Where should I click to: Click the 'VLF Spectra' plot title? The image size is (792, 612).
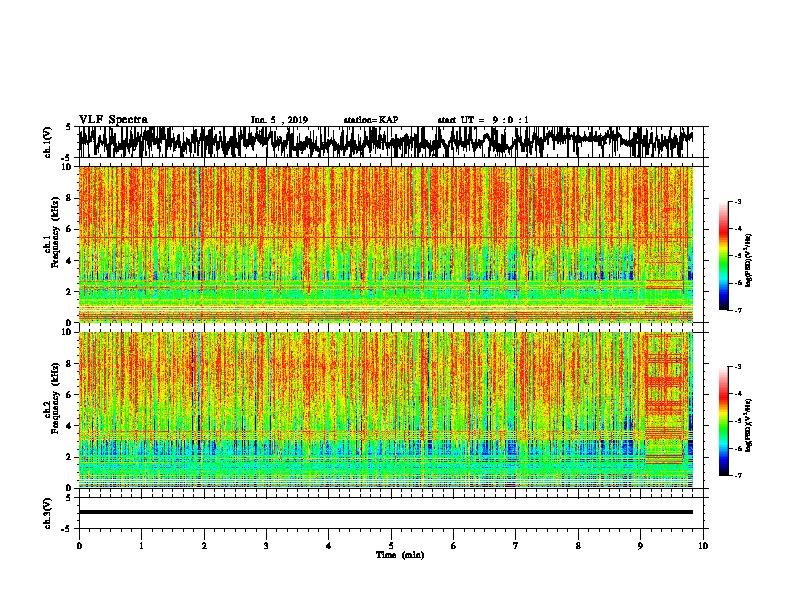coord(113,120)
